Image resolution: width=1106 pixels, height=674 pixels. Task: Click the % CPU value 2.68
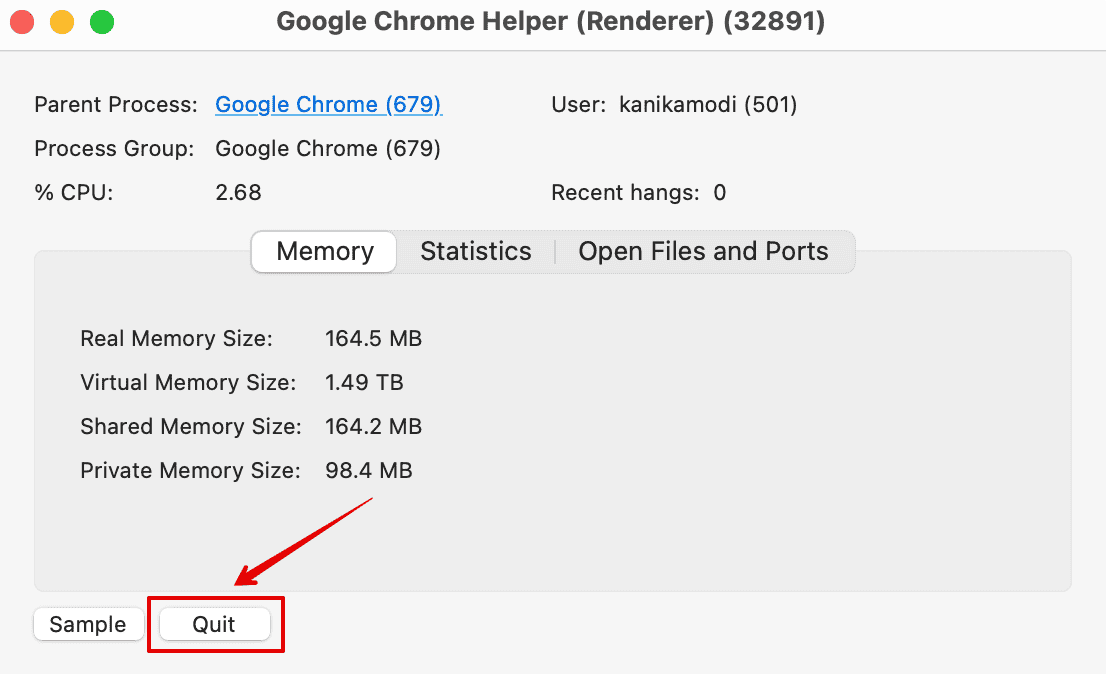[238, 193]
